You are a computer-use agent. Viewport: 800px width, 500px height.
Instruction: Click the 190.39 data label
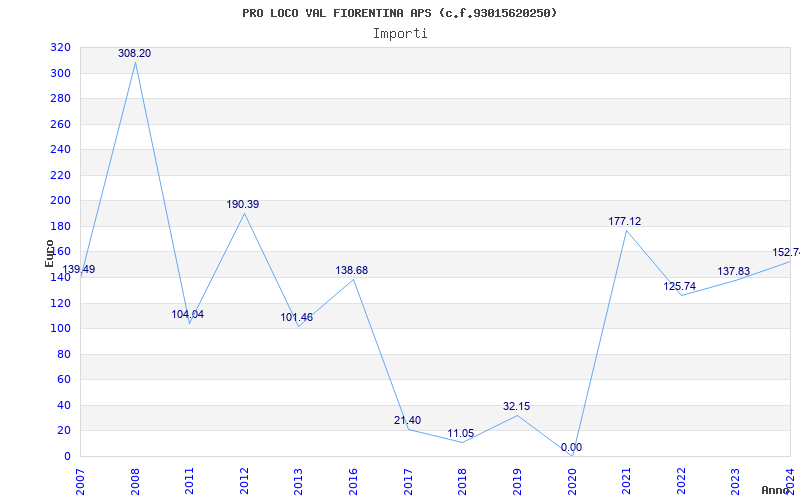click(x=242, y=204)
